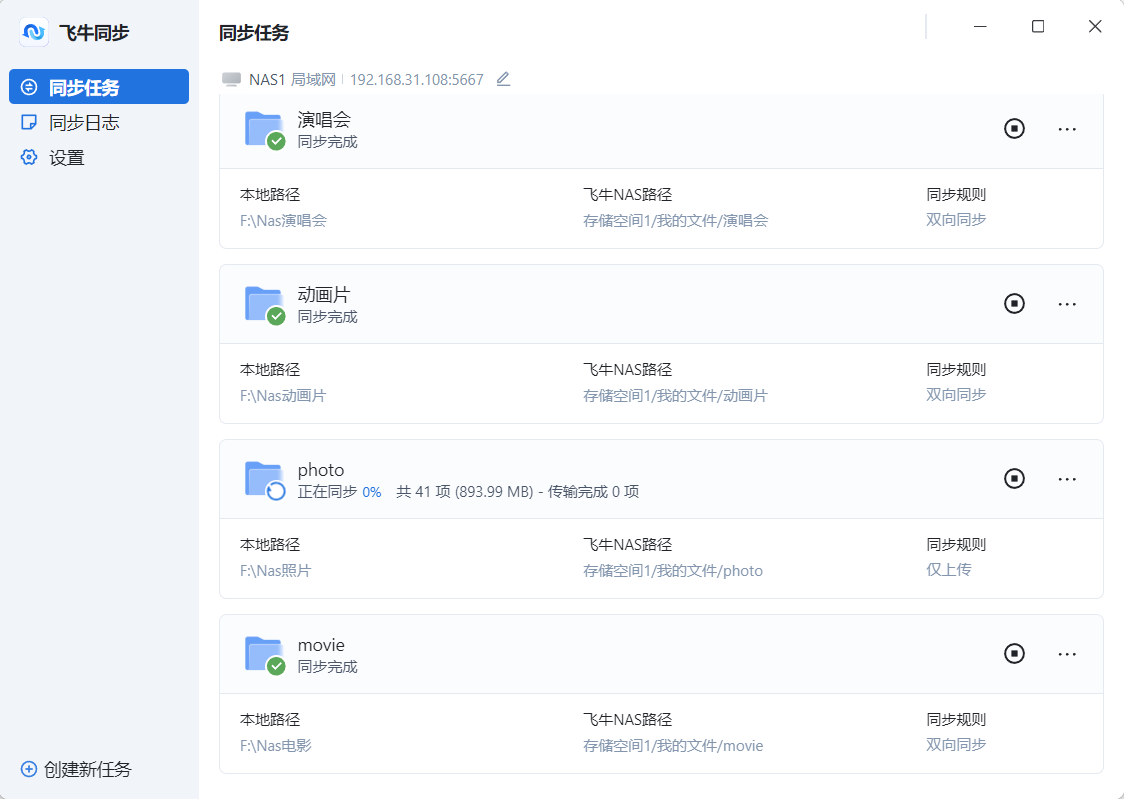This screenshot has height=799, width=1124.
Task: Click the 同步任务 page heading
Action: pyautogui.click(x=254, y=33)
